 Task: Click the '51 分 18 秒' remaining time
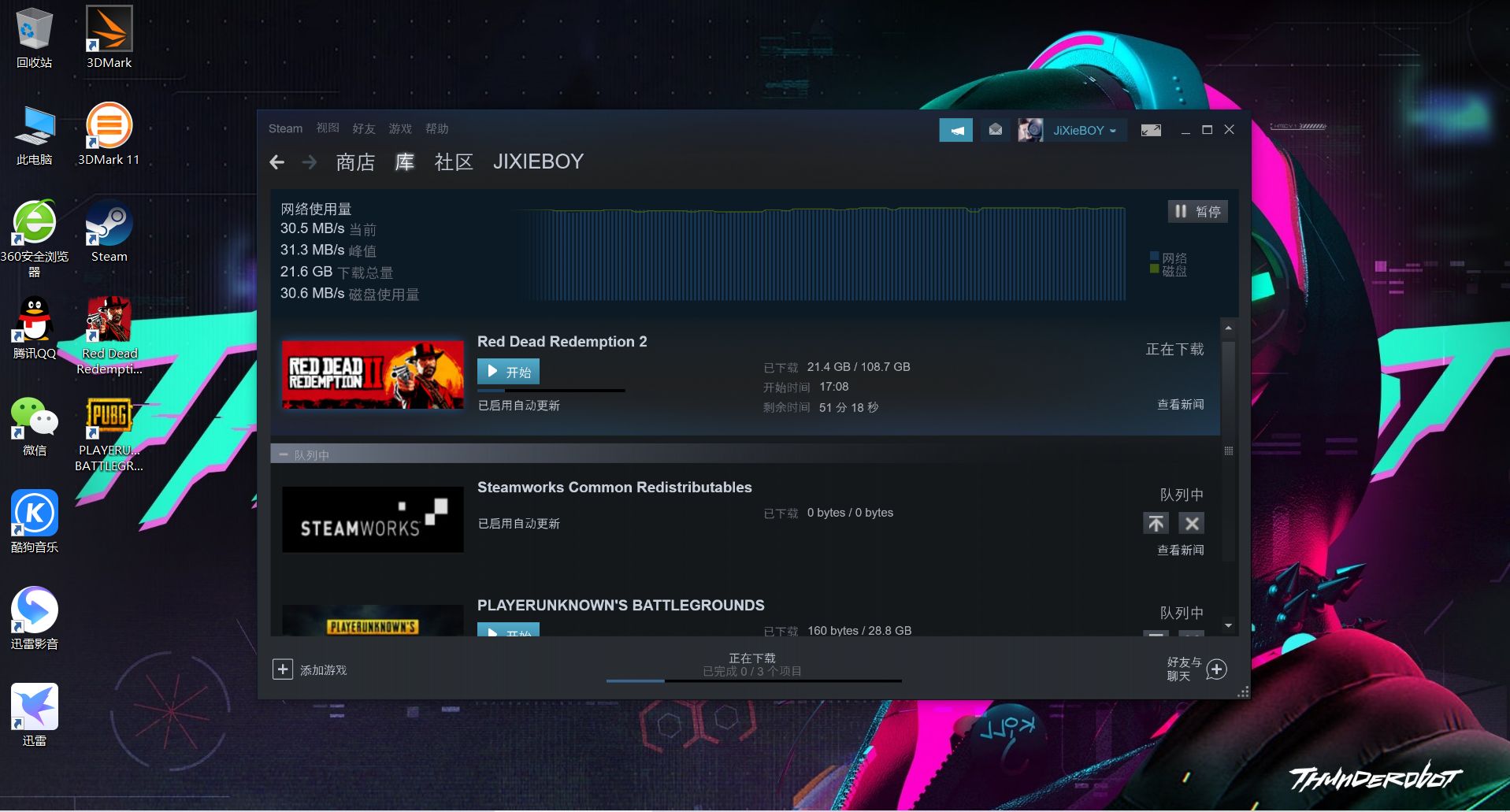848,408
